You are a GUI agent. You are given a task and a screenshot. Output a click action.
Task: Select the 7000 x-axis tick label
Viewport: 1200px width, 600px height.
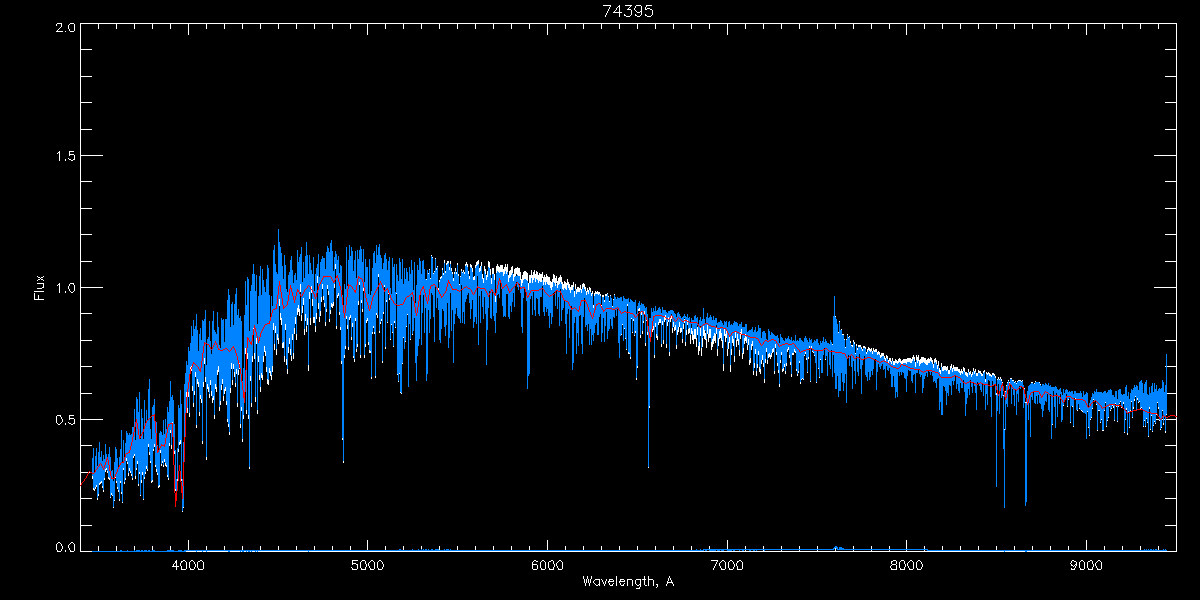[727, 565]
